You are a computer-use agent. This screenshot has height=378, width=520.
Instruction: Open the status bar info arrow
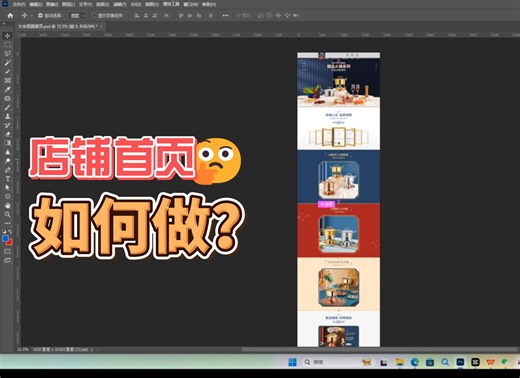(92, 350)
